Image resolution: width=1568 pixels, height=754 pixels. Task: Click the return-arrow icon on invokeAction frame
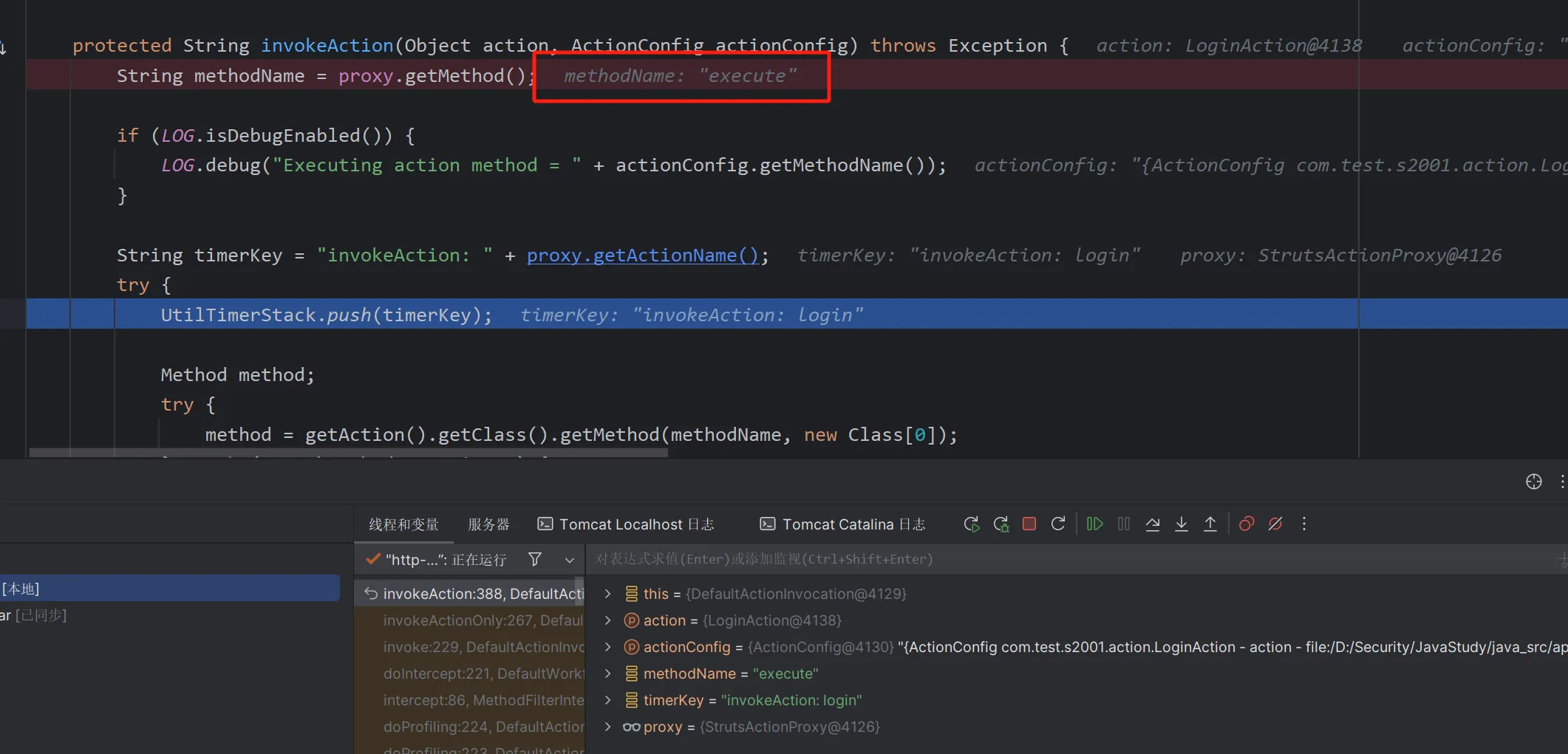(x=371, y=594)
